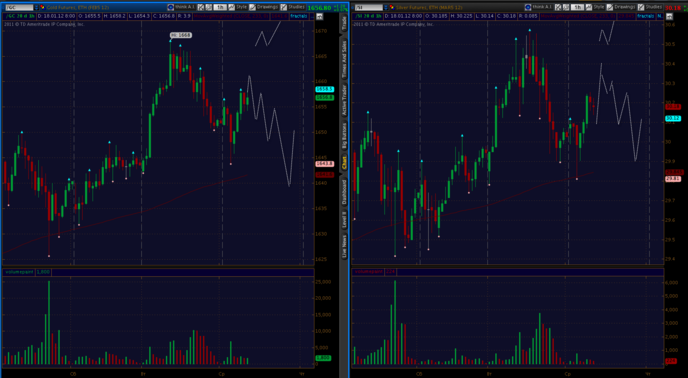Click the think A.I. circle icon on the silver chart
This screenshot has width=688, height=378.
point(528,7)
